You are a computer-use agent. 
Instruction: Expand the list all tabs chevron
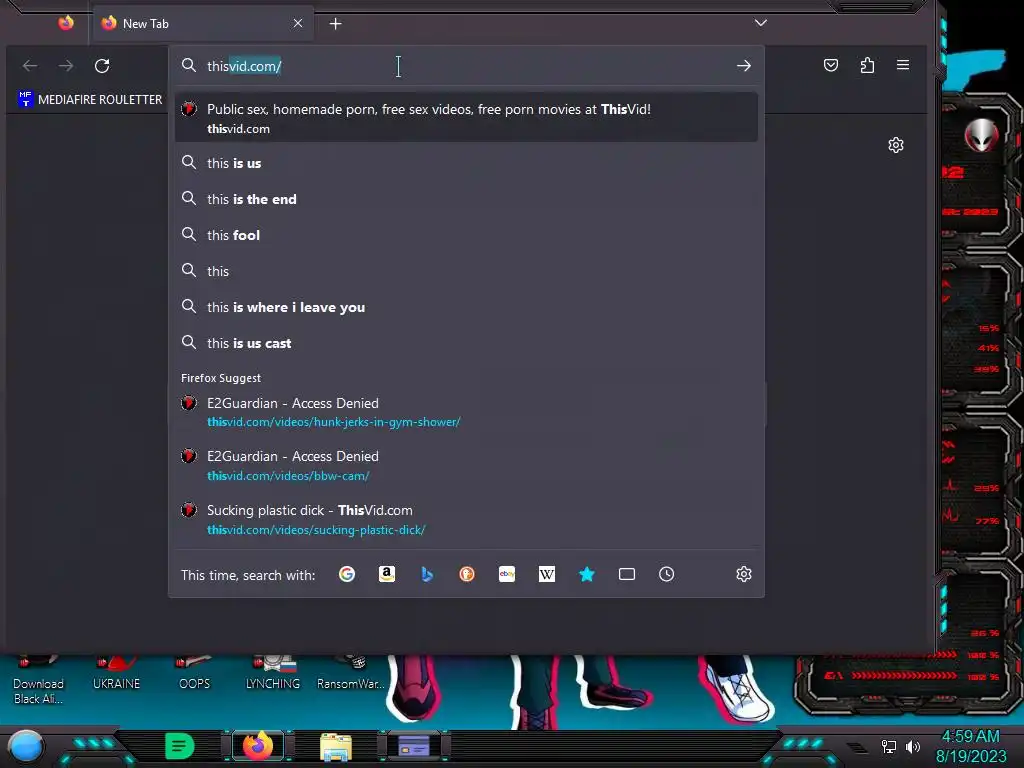pos(761,23)
